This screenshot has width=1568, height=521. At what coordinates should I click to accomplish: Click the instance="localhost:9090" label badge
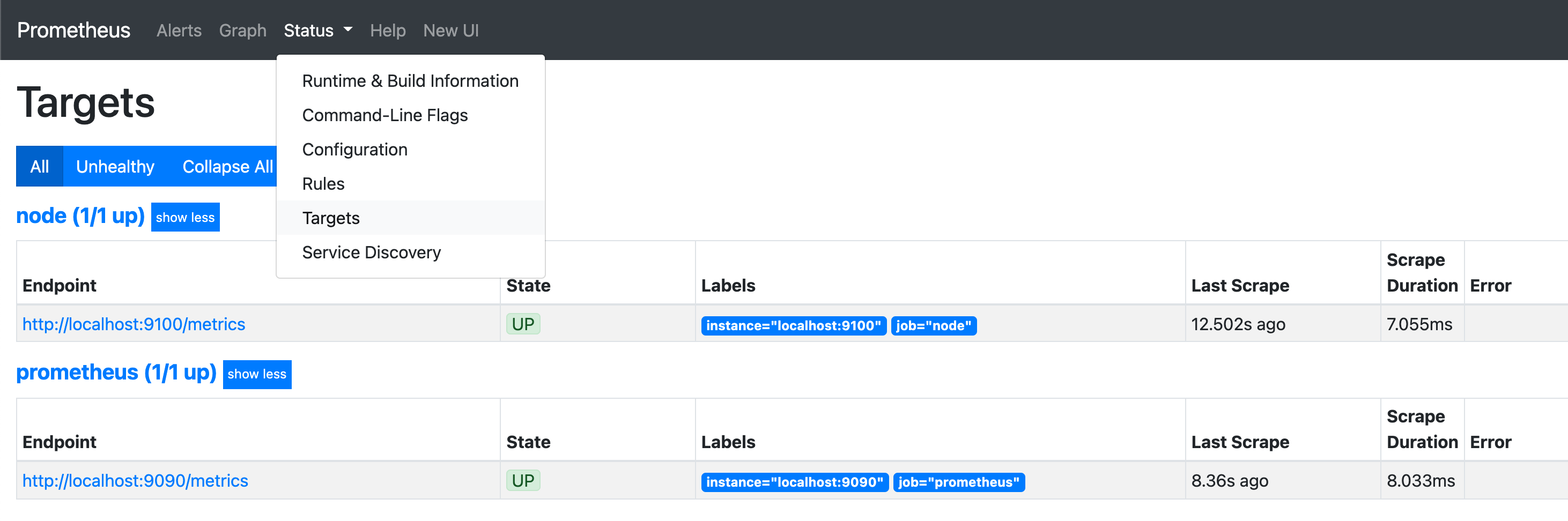coord(794,482)
